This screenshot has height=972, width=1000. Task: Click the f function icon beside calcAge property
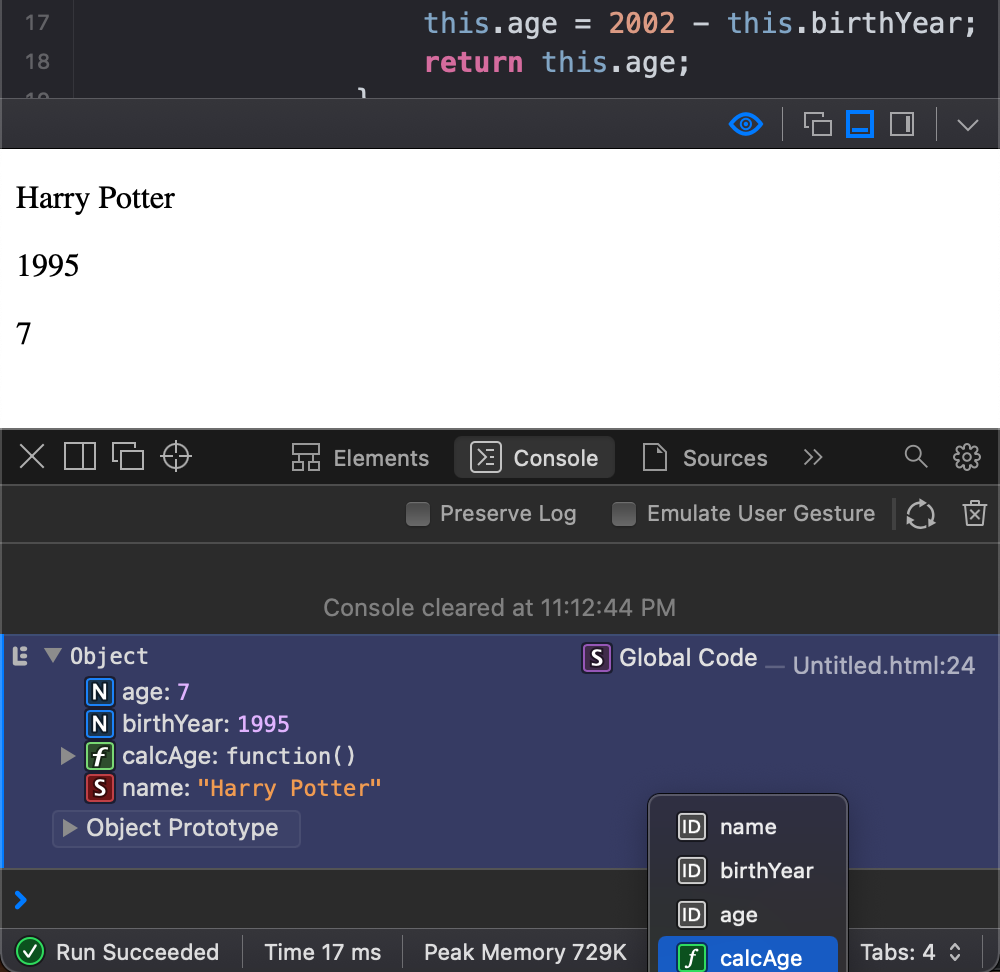99,756
